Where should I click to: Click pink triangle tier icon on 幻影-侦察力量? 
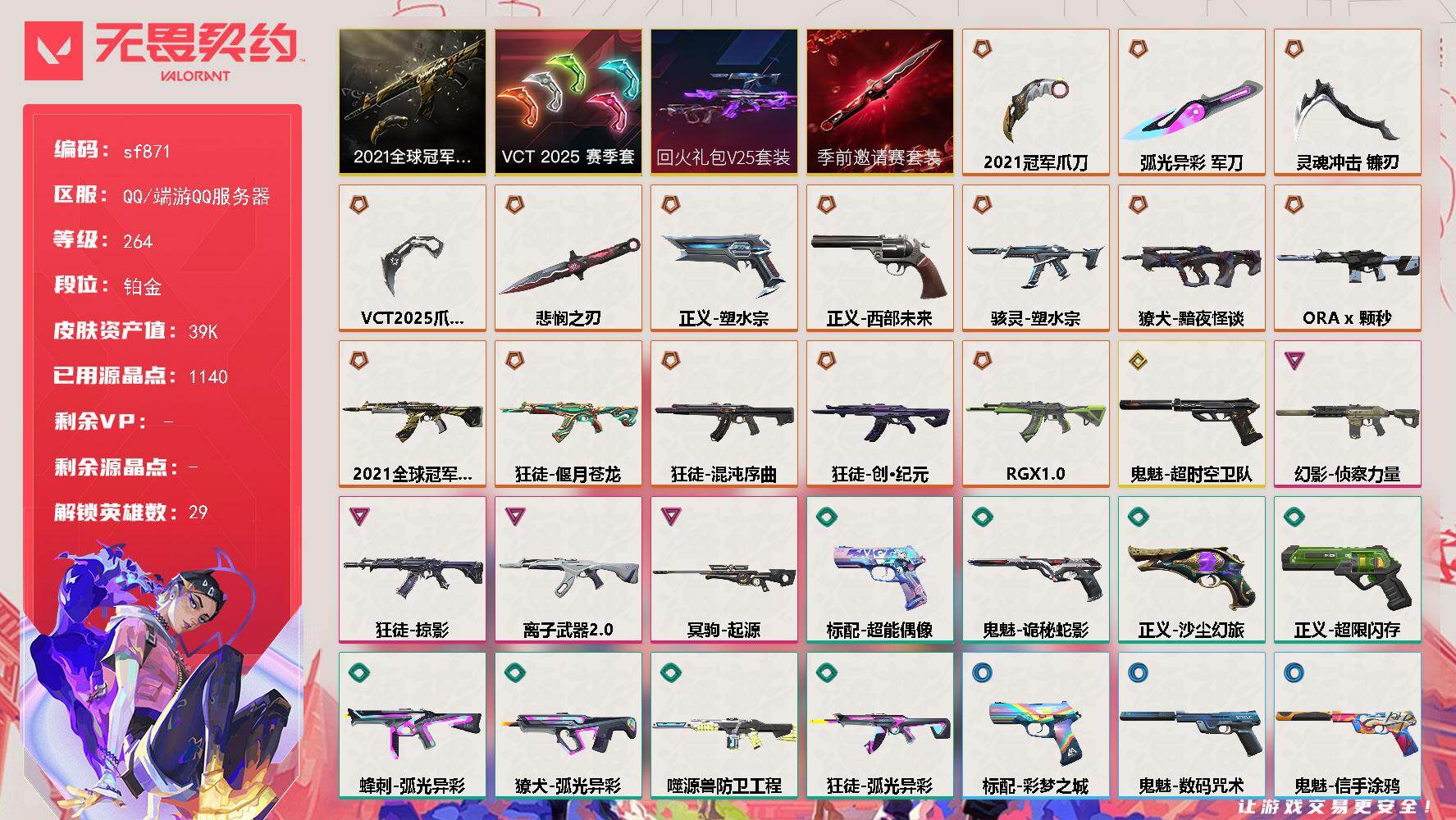(1294, 361)
